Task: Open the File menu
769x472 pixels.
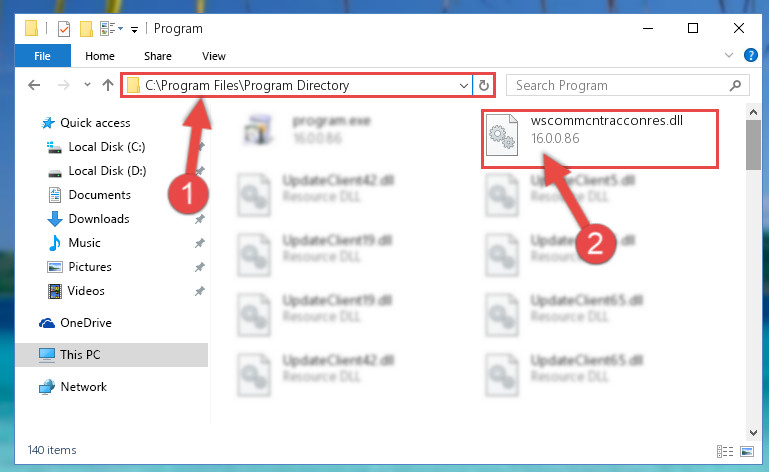Action: click(43, 56)
